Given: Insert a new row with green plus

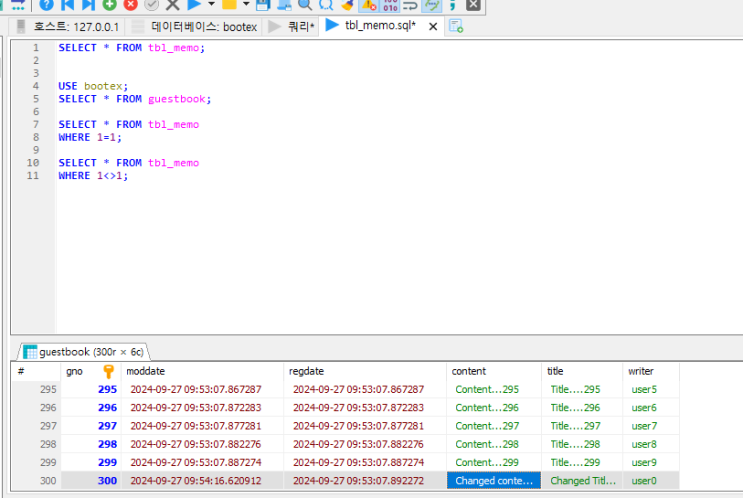Looking at the screenshot, I should point(109,5).
